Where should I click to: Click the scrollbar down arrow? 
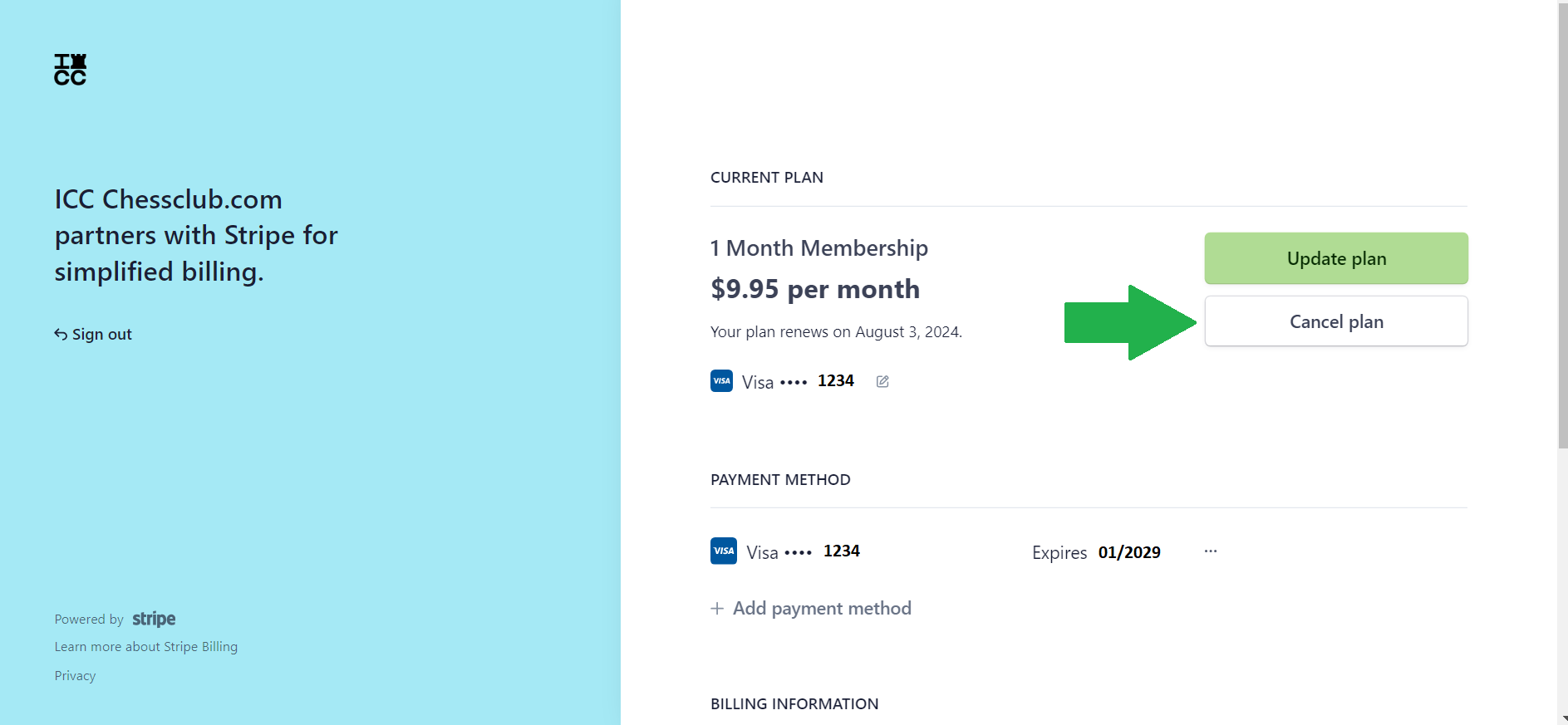(1563, 719)
